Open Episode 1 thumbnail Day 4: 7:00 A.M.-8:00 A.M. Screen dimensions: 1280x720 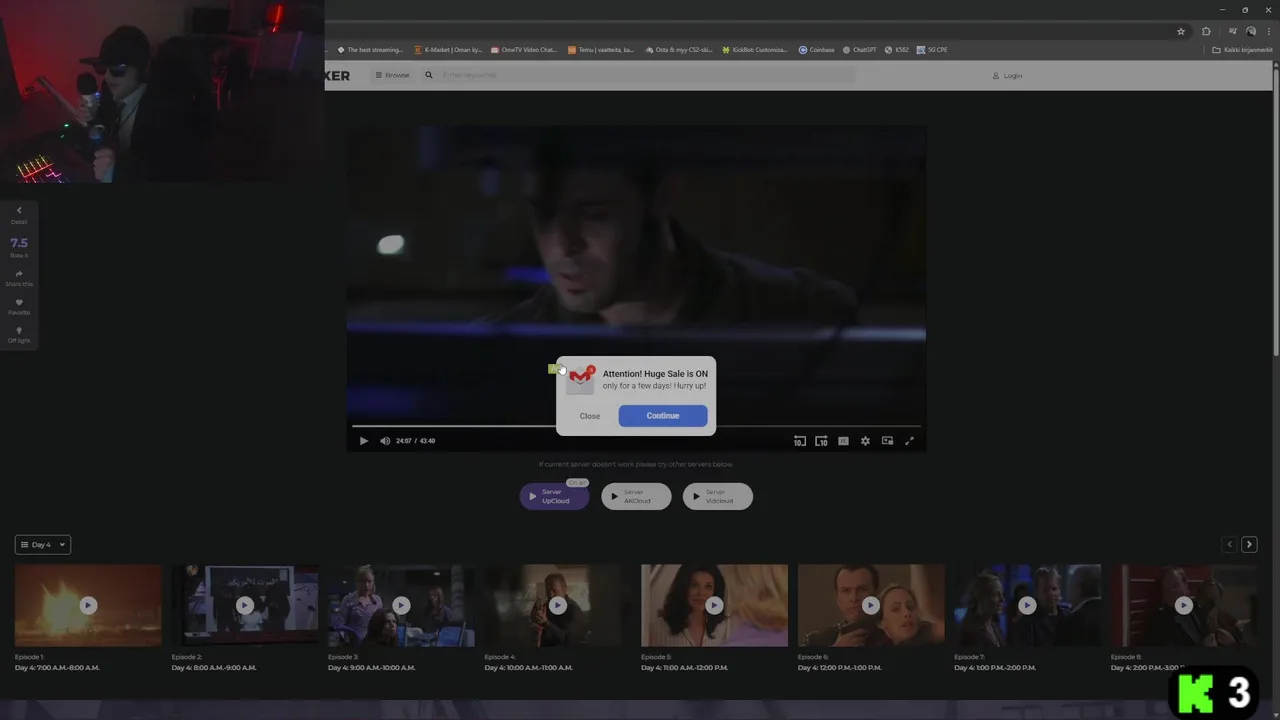pos(88,605)
